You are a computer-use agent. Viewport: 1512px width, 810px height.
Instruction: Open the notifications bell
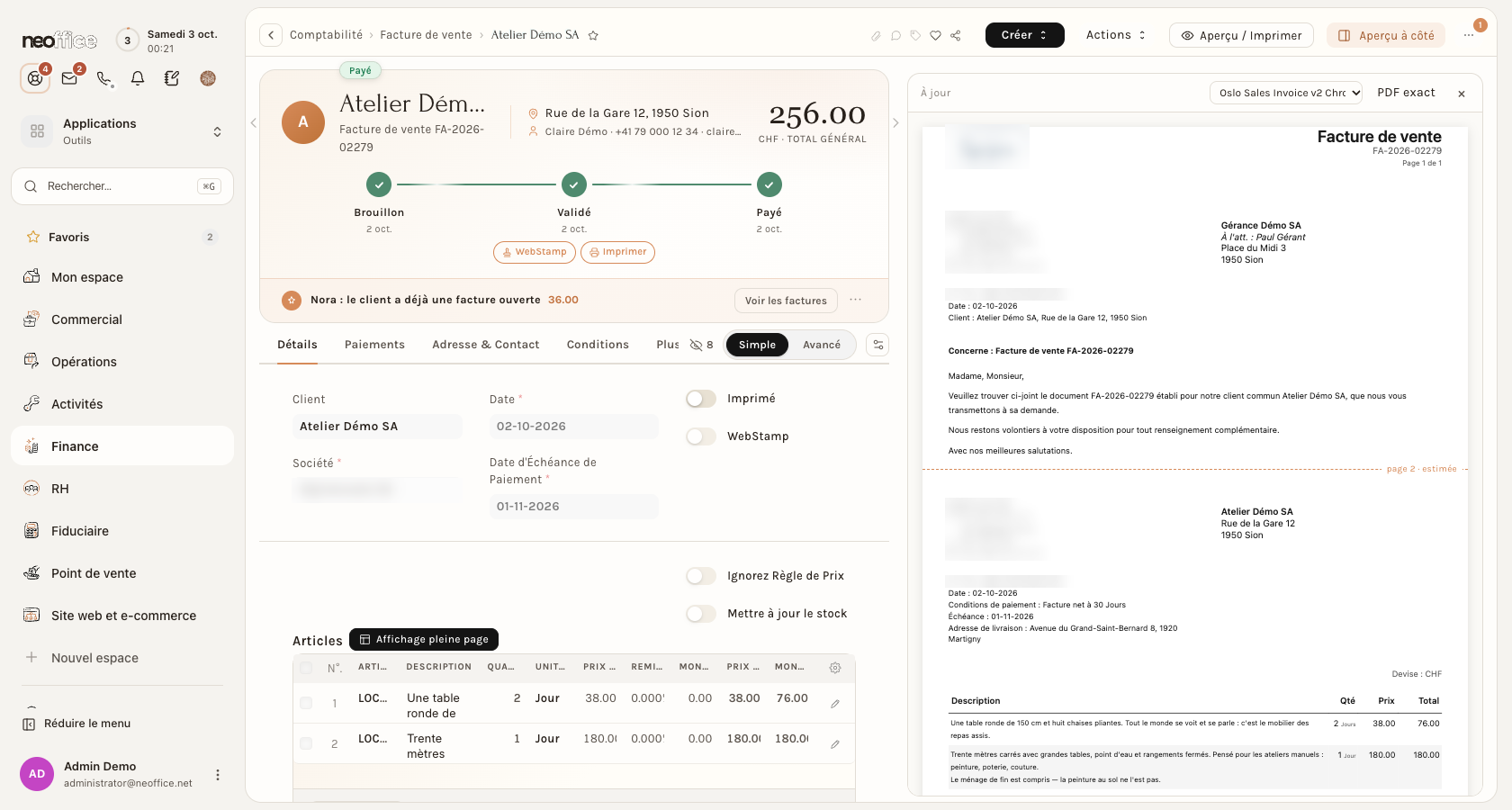pos(138,78)
